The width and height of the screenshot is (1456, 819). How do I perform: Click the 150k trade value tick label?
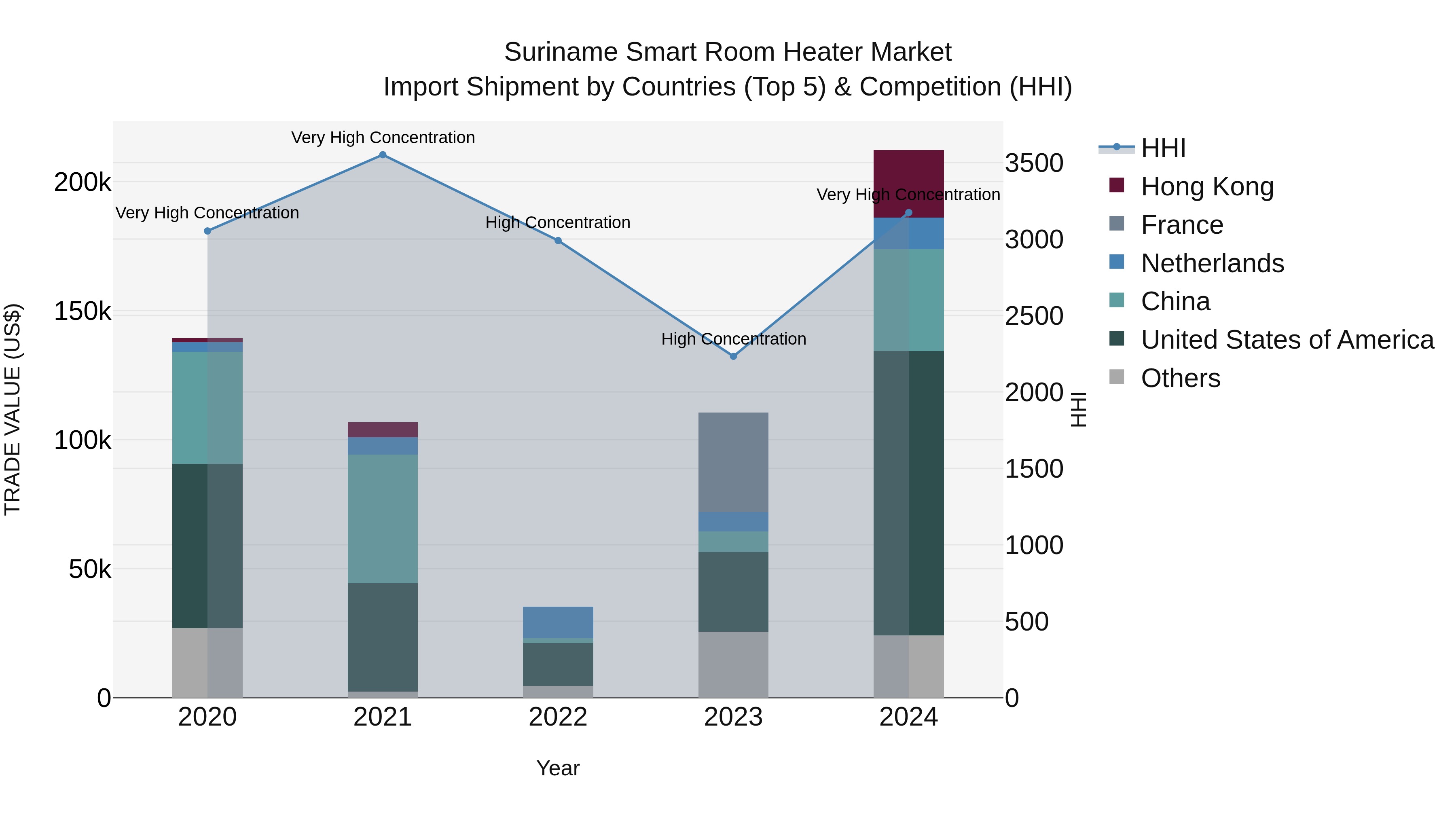click(83, 311)
